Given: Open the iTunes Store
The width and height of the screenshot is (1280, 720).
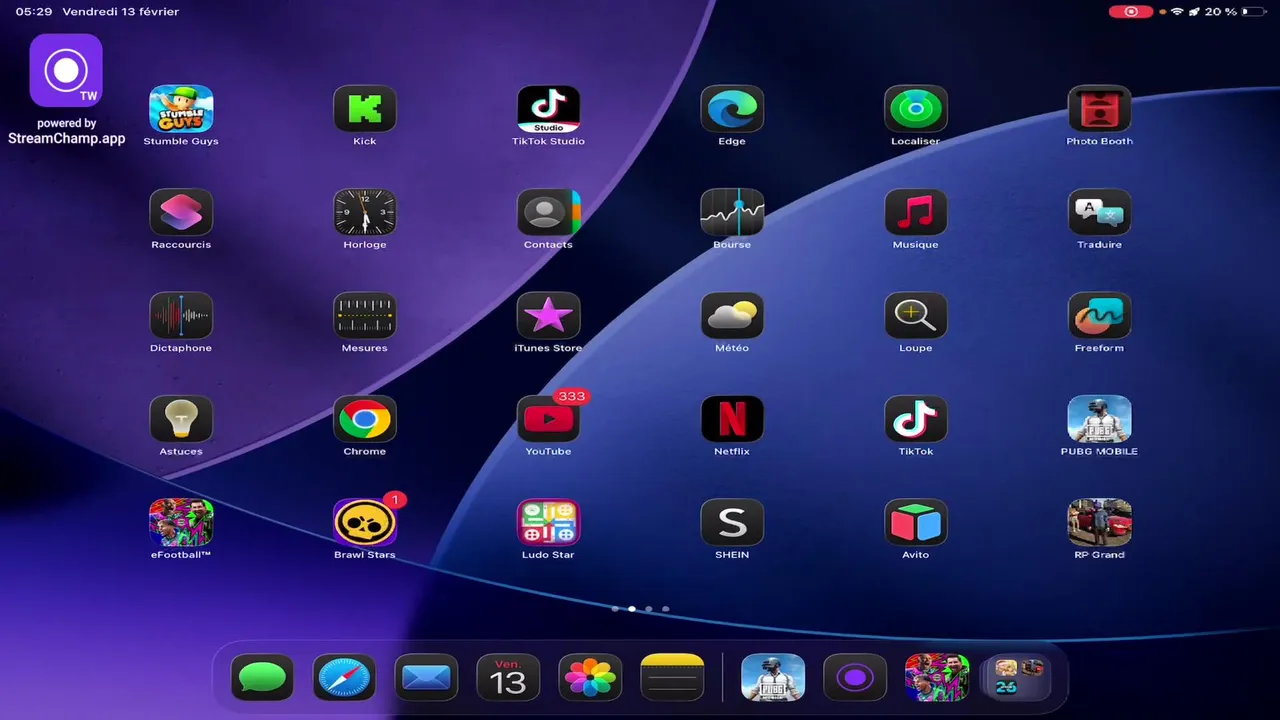Looking at the screenshot, I should click(x=548, y=316).
